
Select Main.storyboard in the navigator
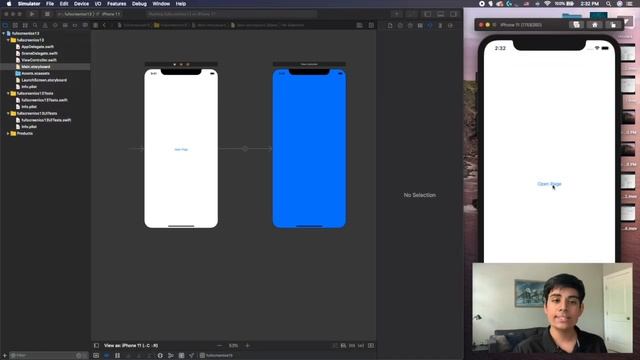pos(36,67)
